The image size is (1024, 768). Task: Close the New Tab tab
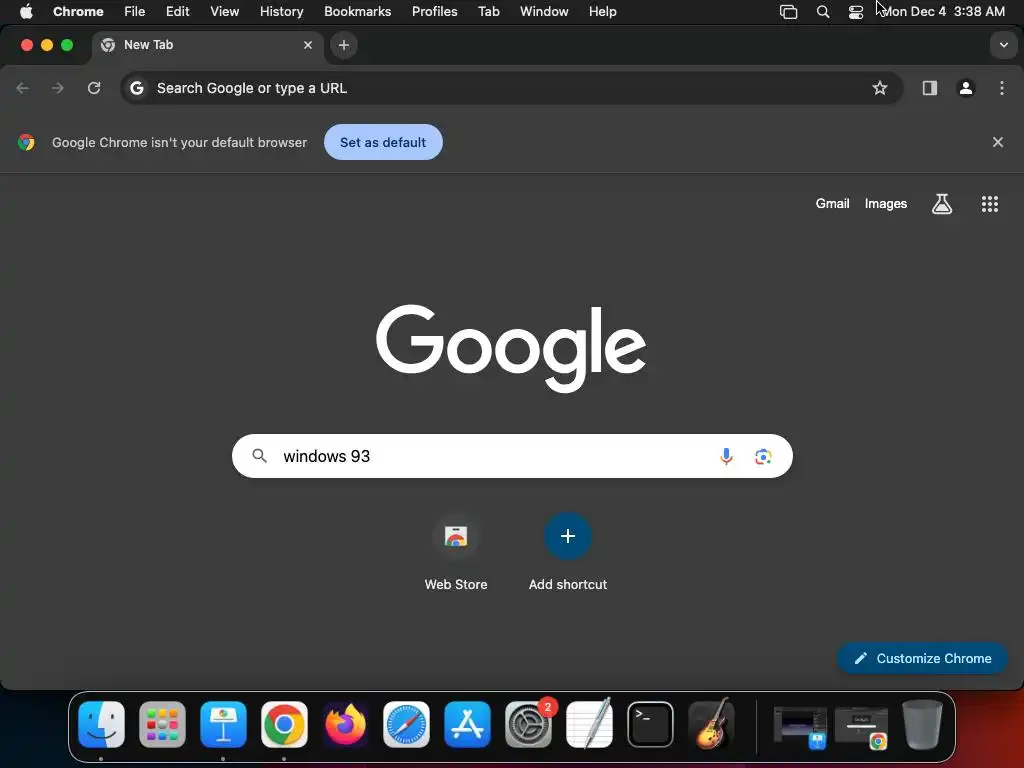308,45
